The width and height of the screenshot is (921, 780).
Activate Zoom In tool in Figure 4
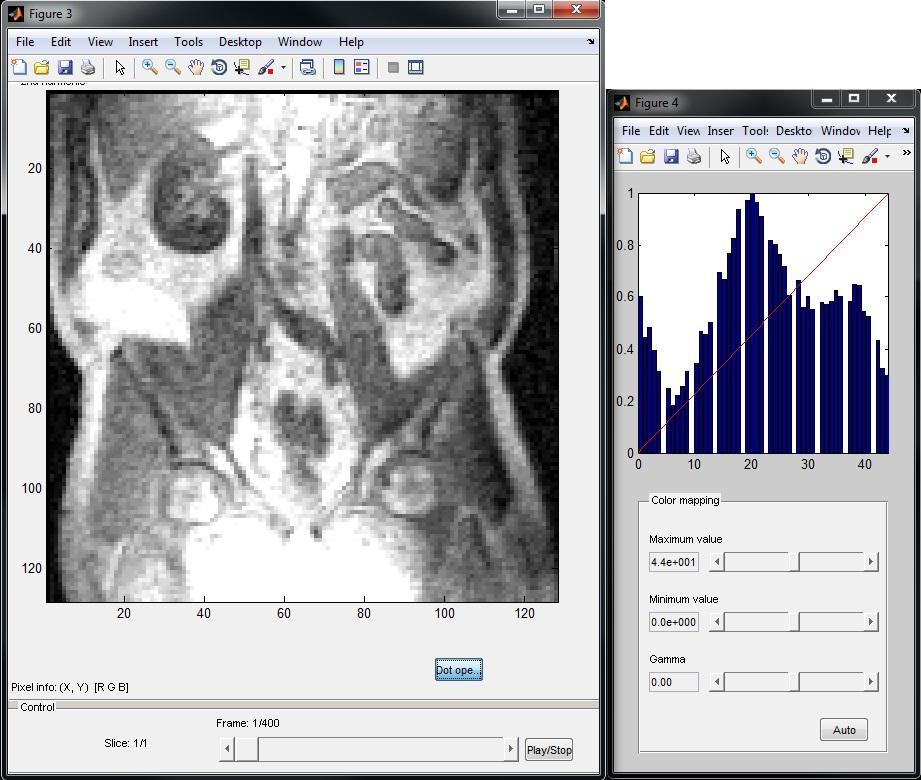pyautogui.click(x=754, y=156)
